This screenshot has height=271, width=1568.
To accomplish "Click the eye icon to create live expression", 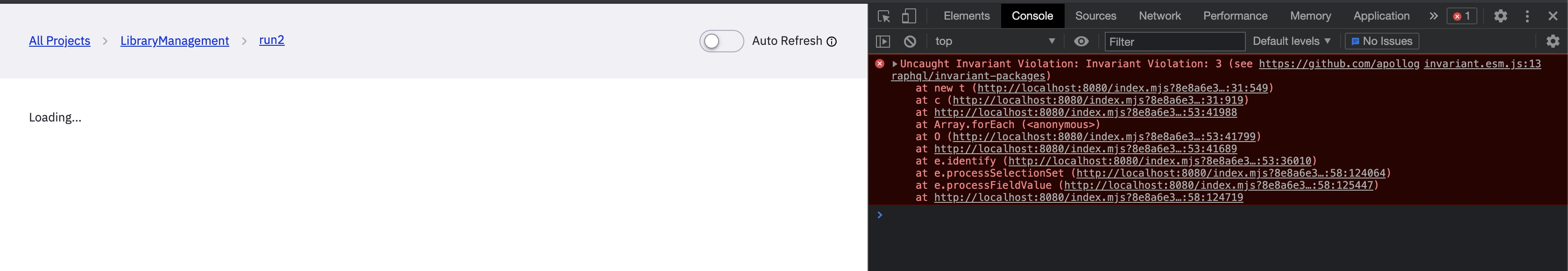I will pos(1081,41).
